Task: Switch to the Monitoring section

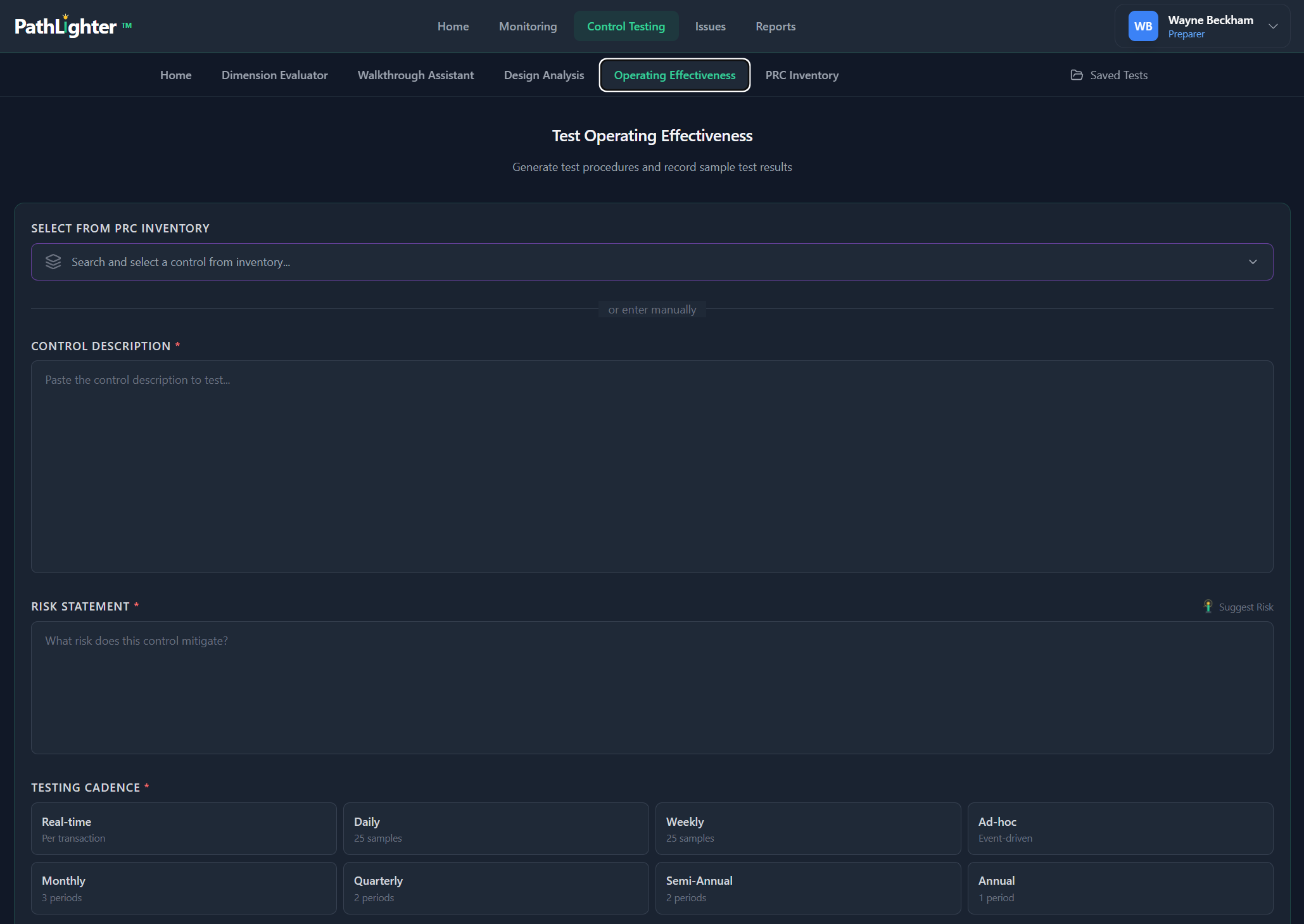Action: click(x=528, y=26)
